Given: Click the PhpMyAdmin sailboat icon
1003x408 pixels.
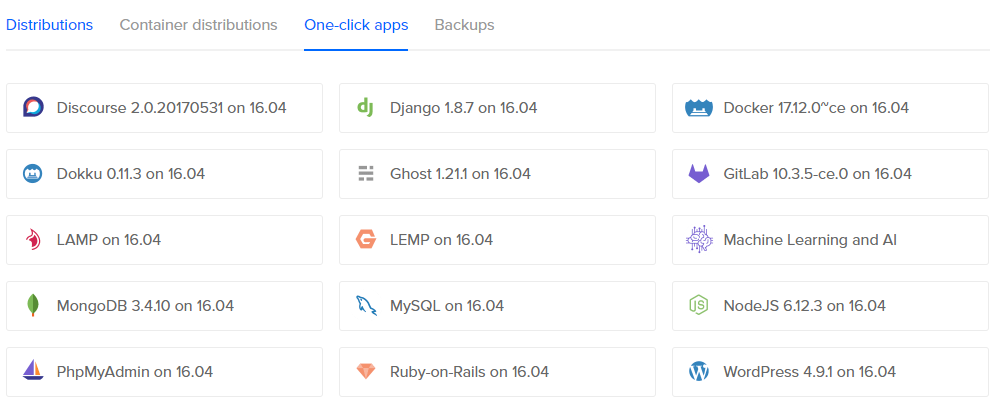Looking at the screenshot, I should point(33,370).
